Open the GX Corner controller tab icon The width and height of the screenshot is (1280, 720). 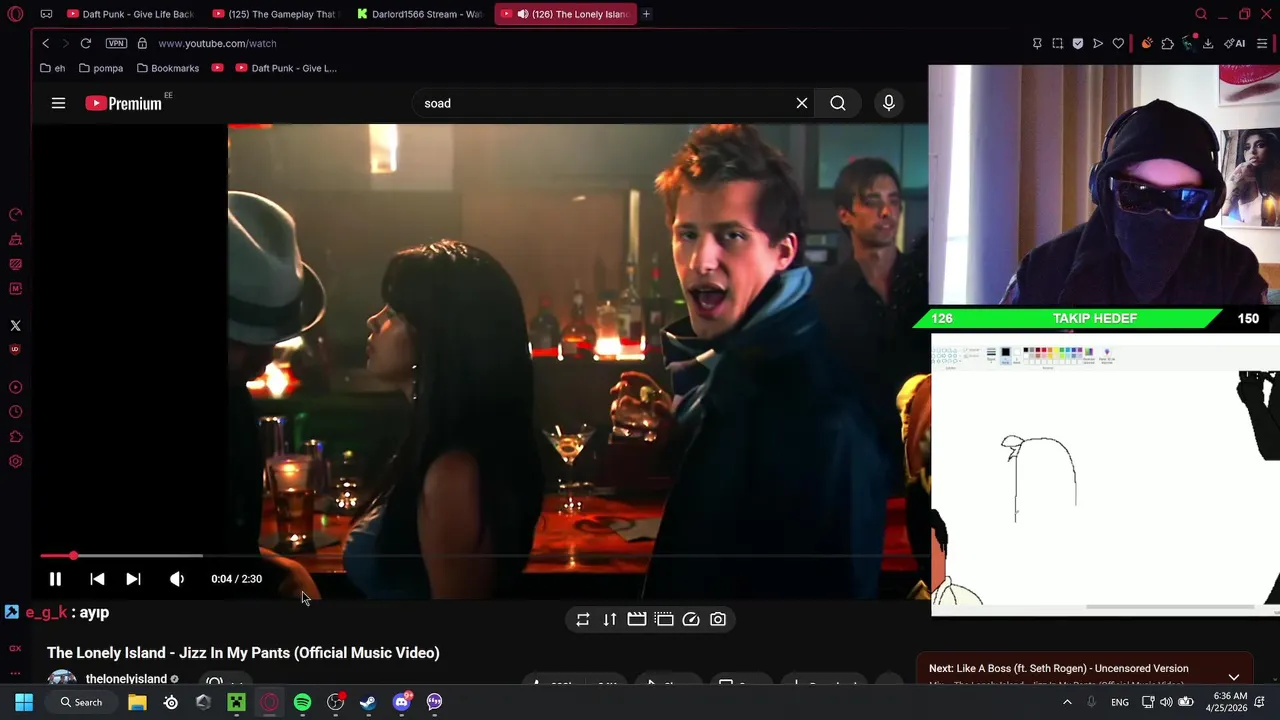pyautogui.click(x=46, y=14)
